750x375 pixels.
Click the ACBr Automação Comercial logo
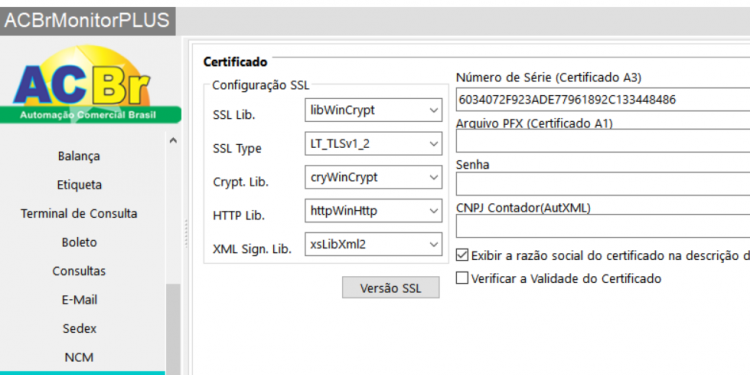point(90,85)
